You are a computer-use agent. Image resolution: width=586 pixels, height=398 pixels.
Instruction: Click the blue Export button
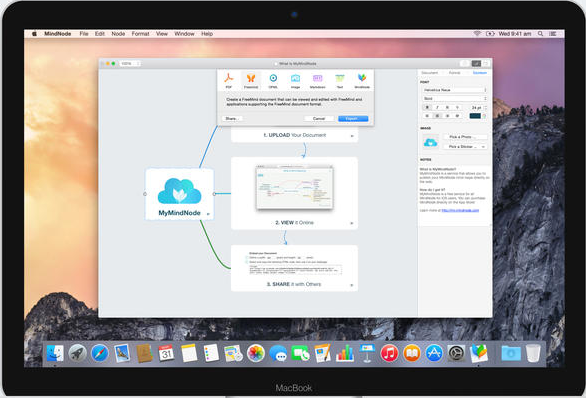point(353,118)
